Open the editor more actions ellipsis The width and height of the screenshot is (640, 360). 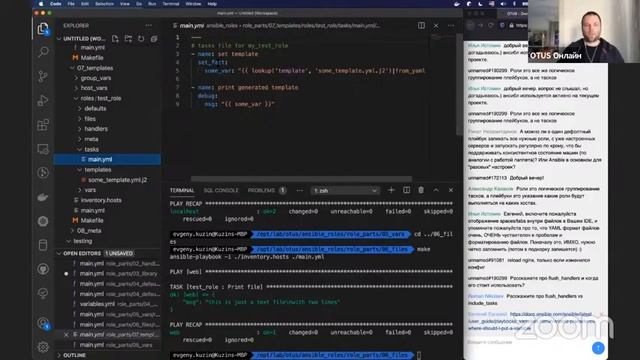click(x=451, y=25)
